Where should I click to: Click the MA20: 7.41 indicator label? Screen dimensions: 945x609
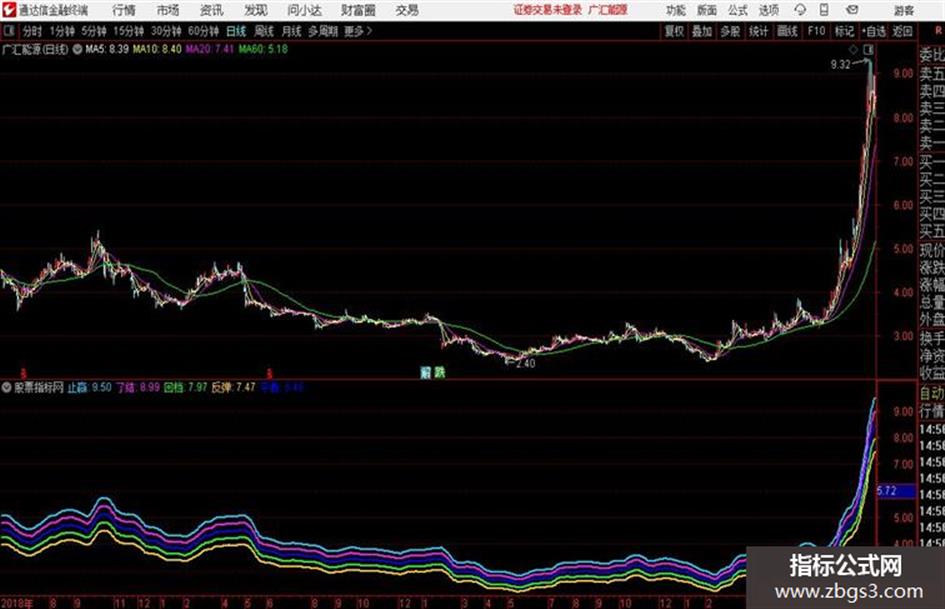[x=209, y=49]
